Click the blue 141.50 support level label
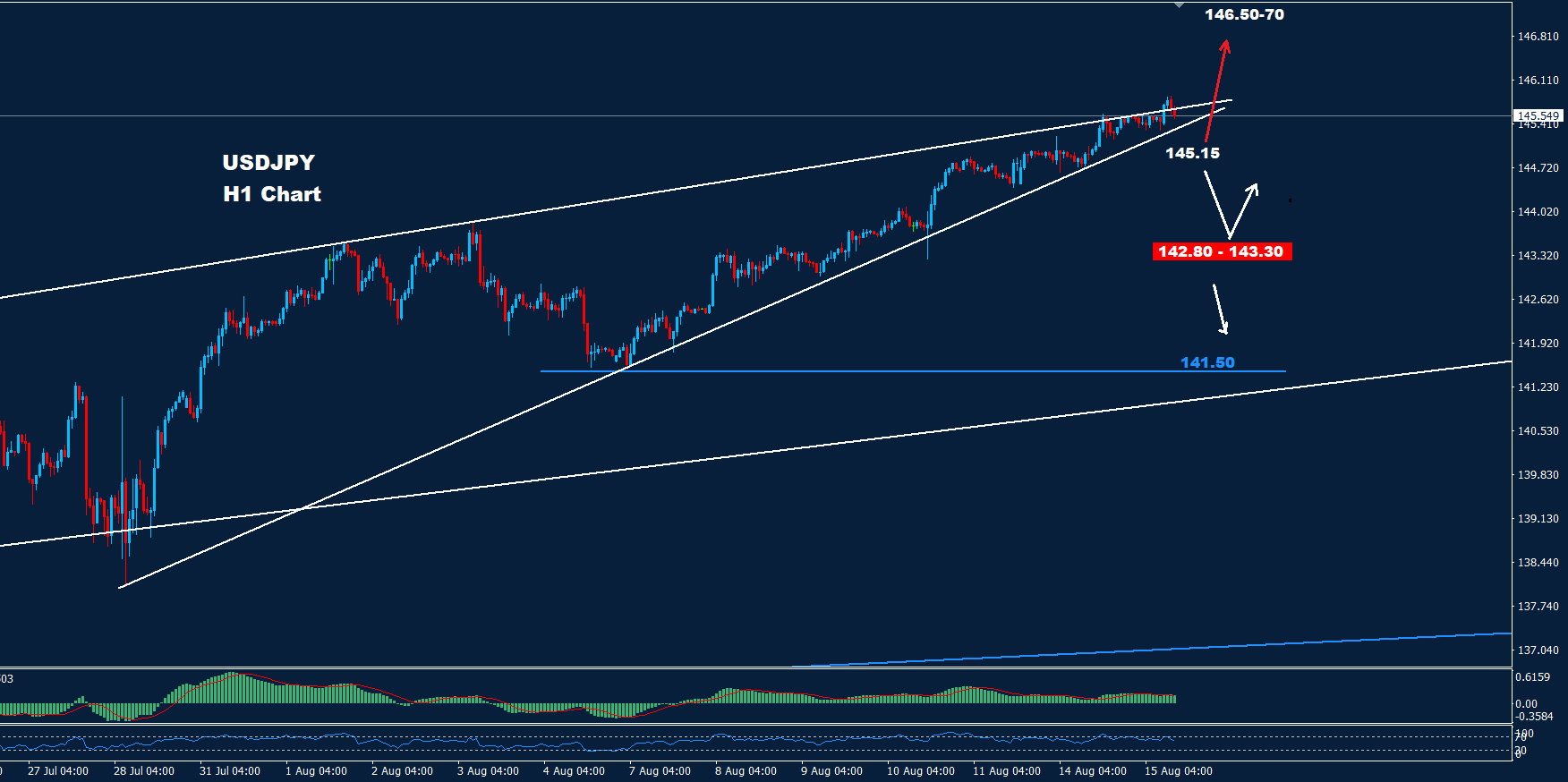1568x782 pixels. (x=1207, y=362)
